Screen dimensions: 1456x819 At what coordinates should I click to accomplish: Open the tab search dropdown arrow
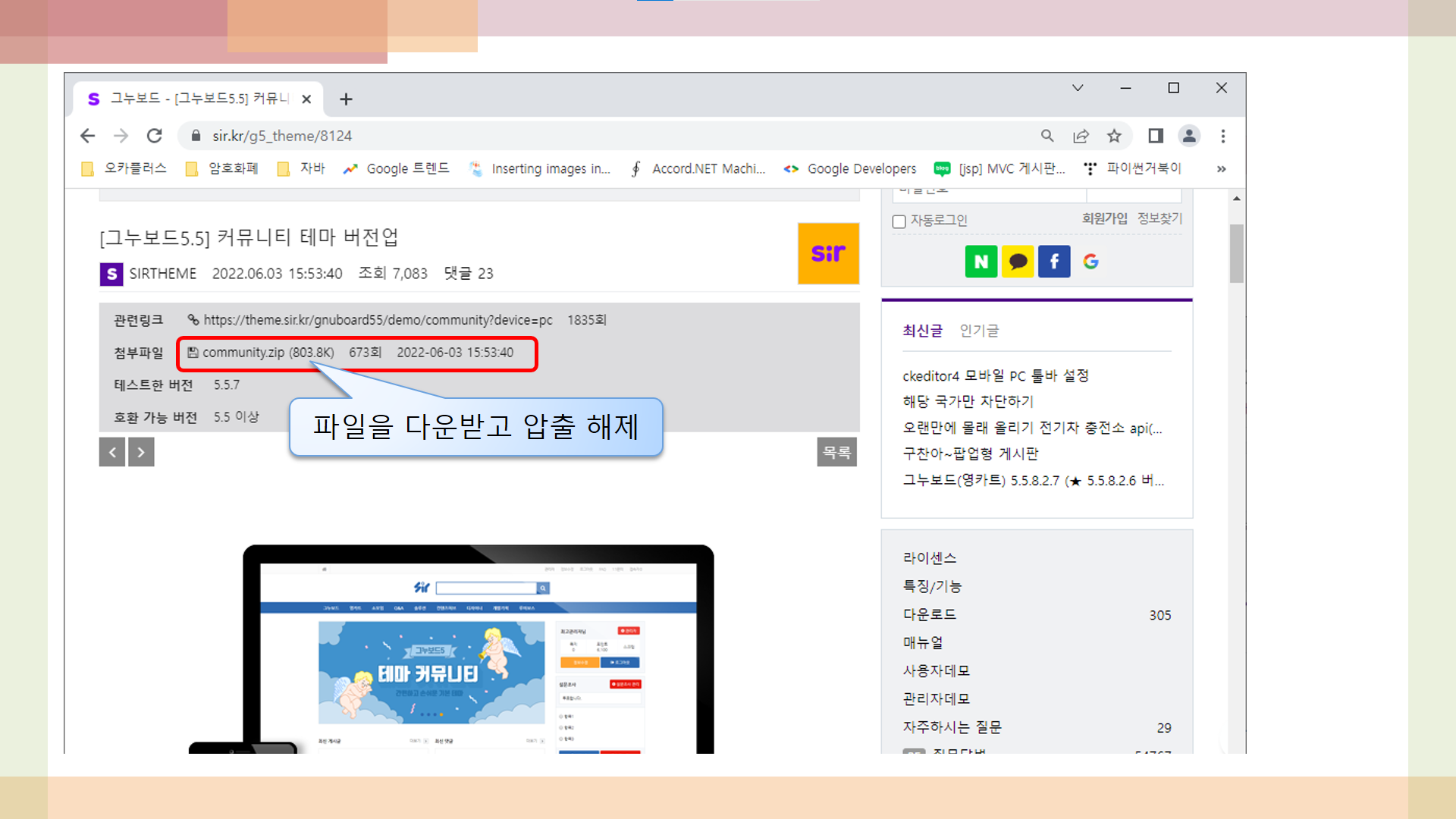coord(1078,88)
